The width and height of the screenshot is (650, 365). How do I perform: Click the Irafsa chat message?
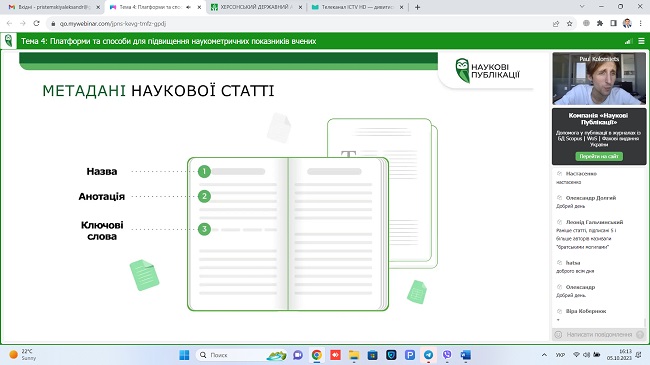coord(575,267)
